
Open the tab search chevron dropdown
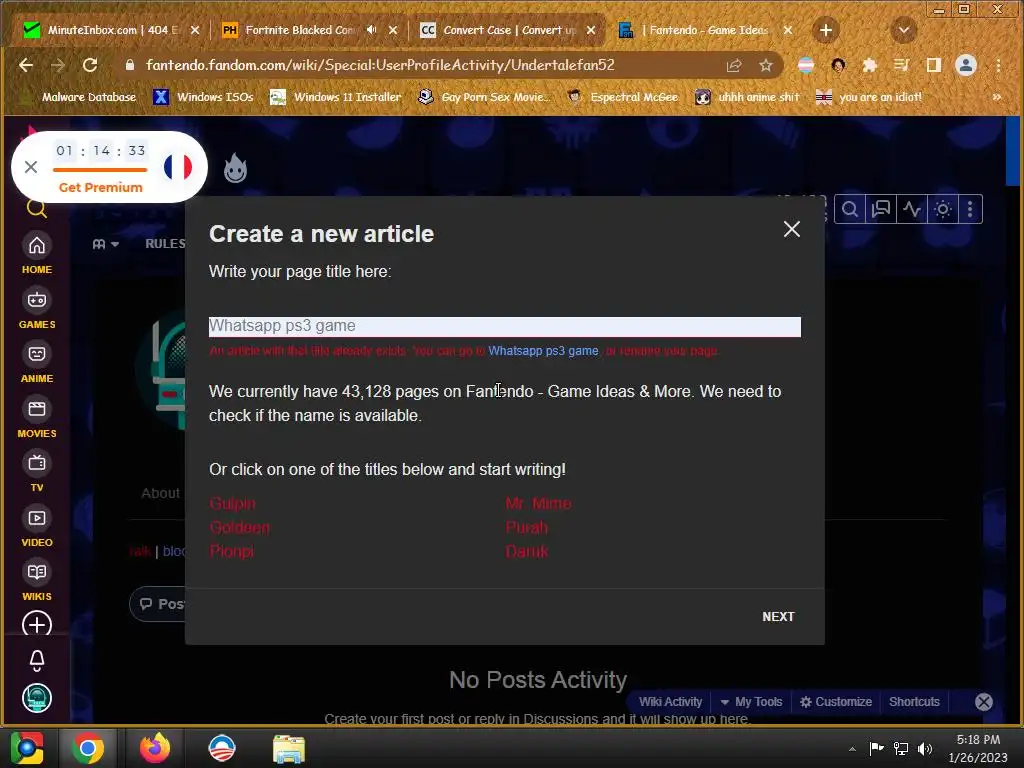coord(904,30)
